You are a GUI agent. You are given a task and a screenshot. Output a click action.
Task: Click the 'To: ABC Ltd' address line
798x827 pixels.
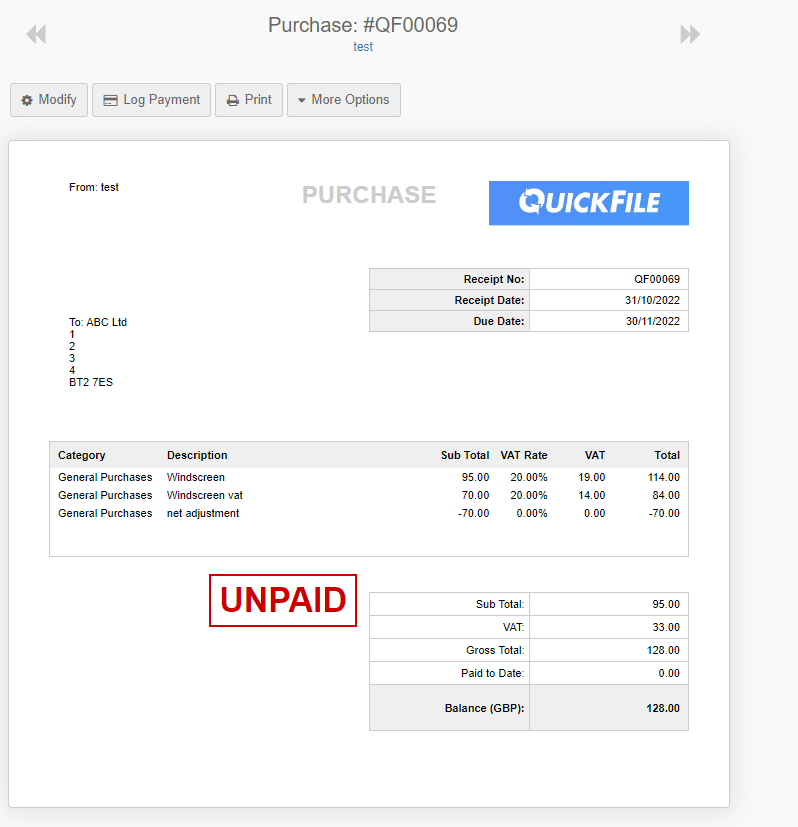tap(98, 322)
